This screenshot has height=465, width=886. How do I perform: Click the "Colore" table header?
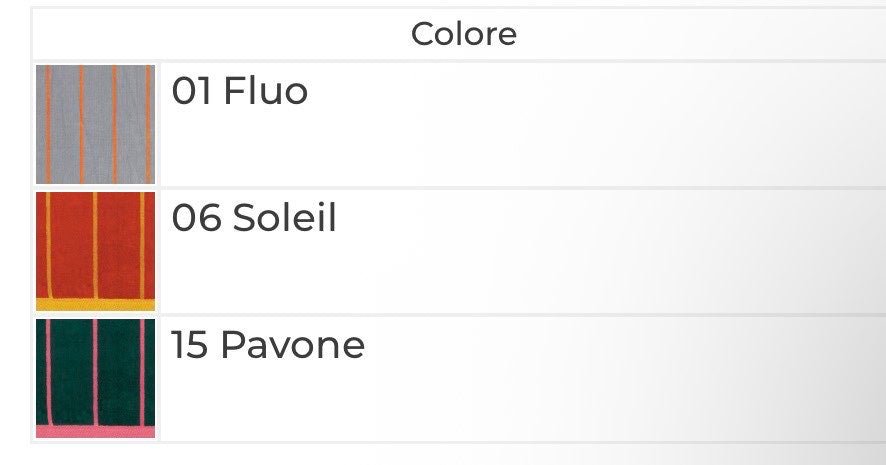(464, 34)
